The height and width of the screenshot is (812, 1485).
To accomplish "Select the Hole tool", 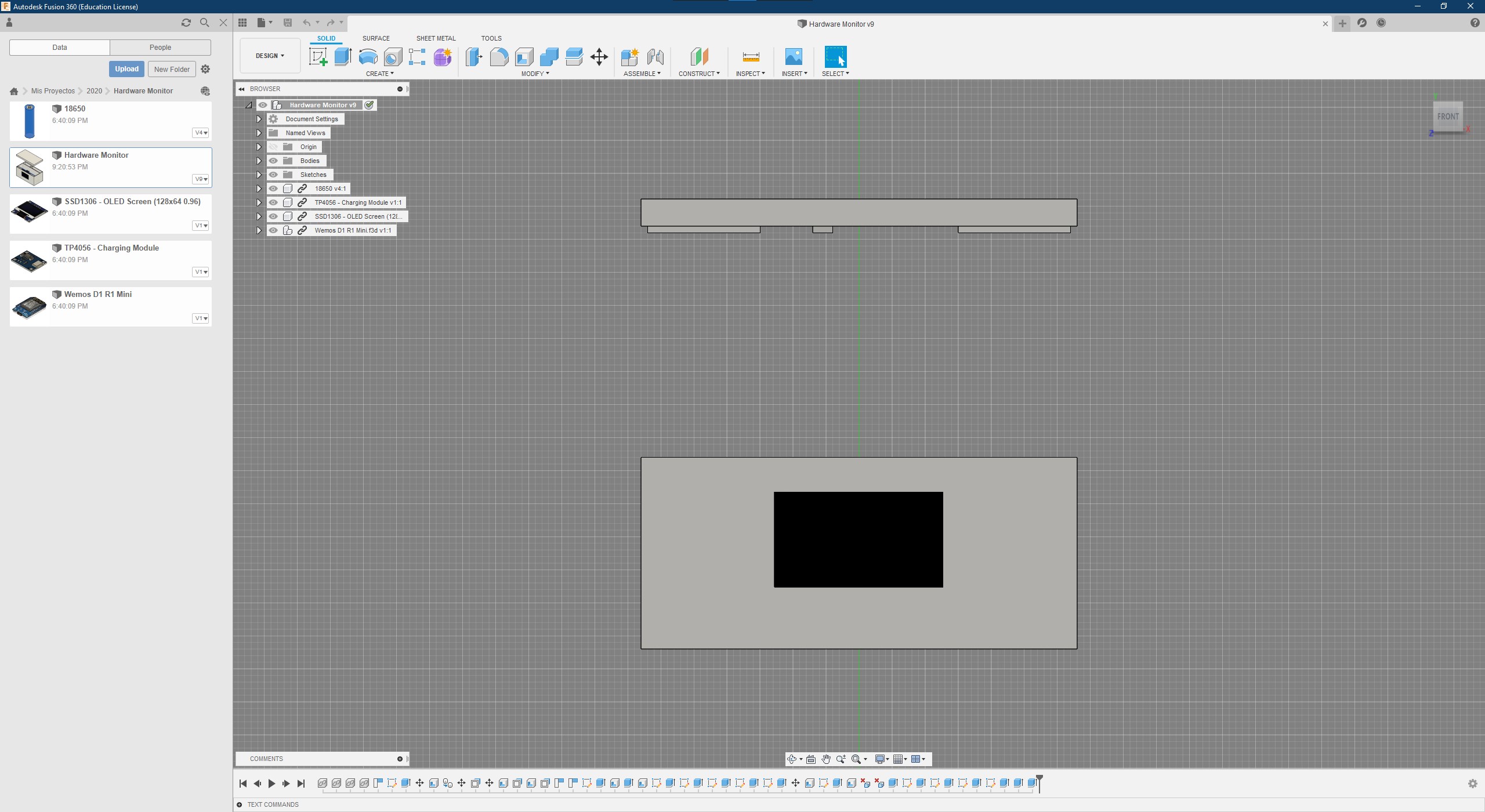I will pos(393,57).
